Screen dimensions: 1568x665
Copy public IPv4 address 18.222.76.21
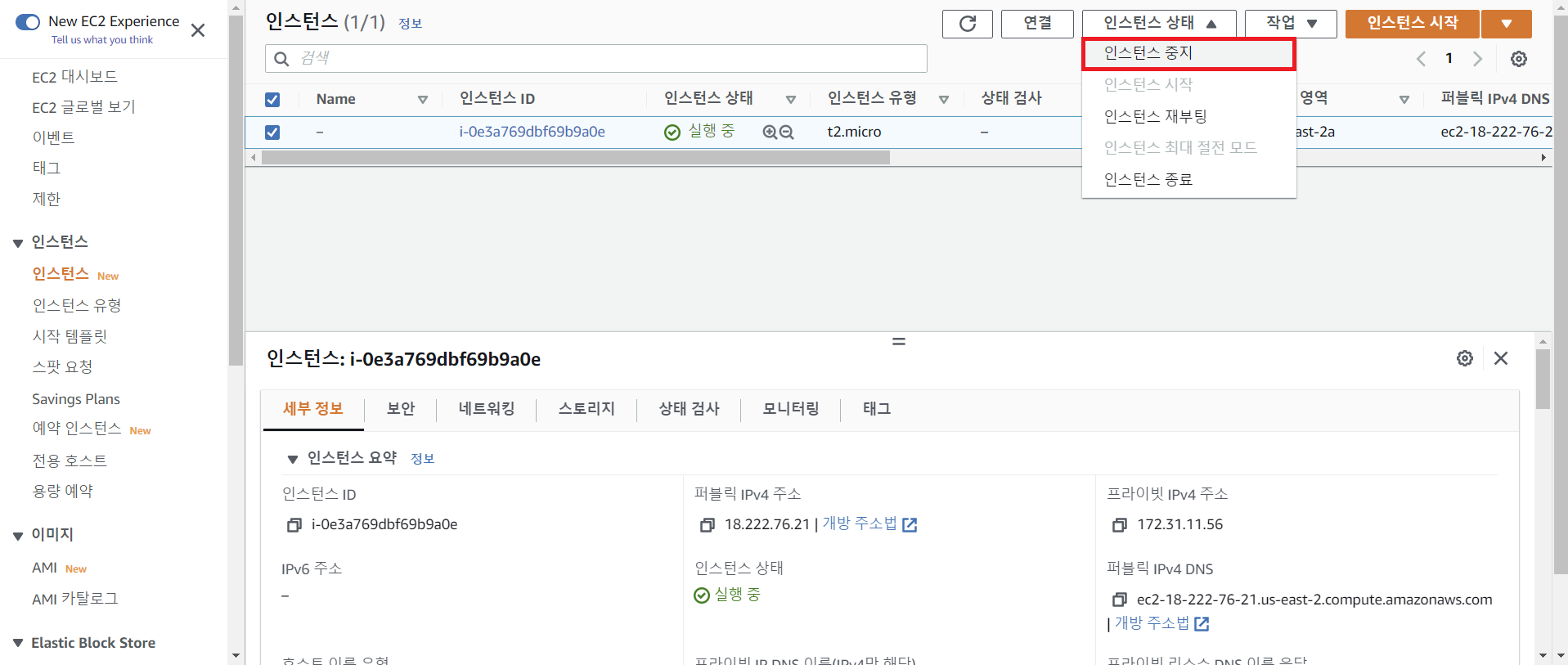pos(708,525)
